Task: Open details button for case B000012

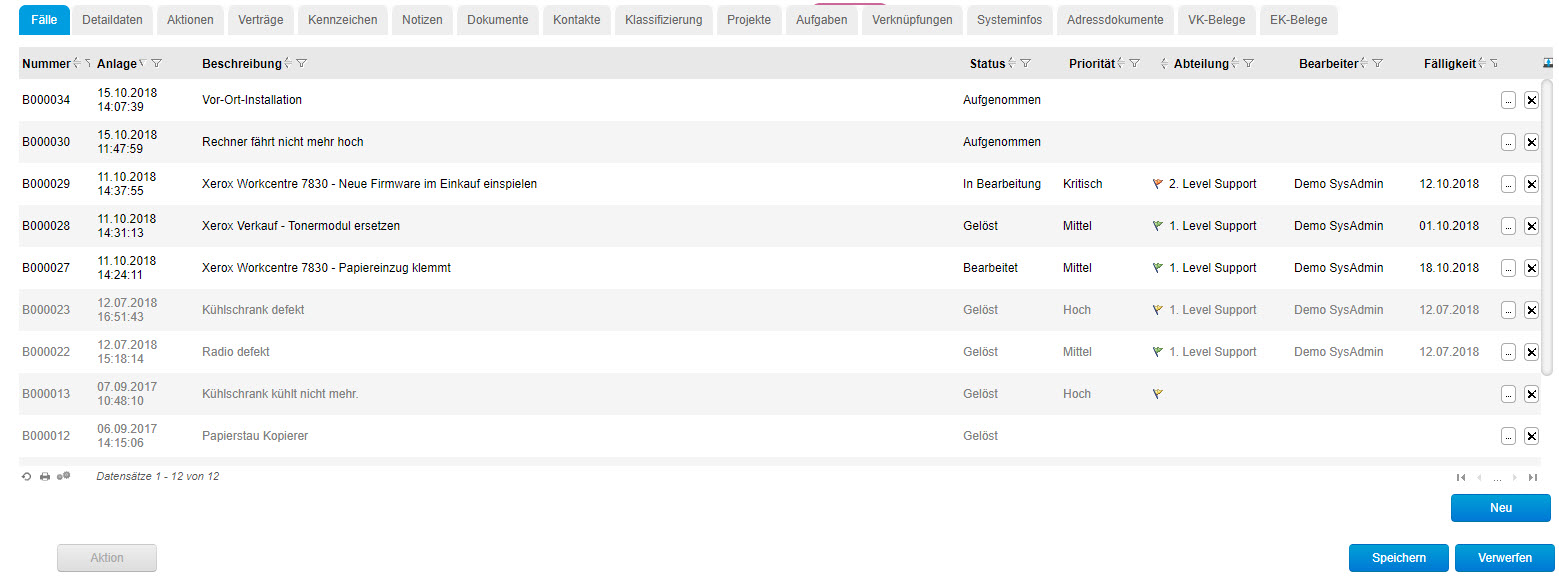Action: pos(1508,436)
